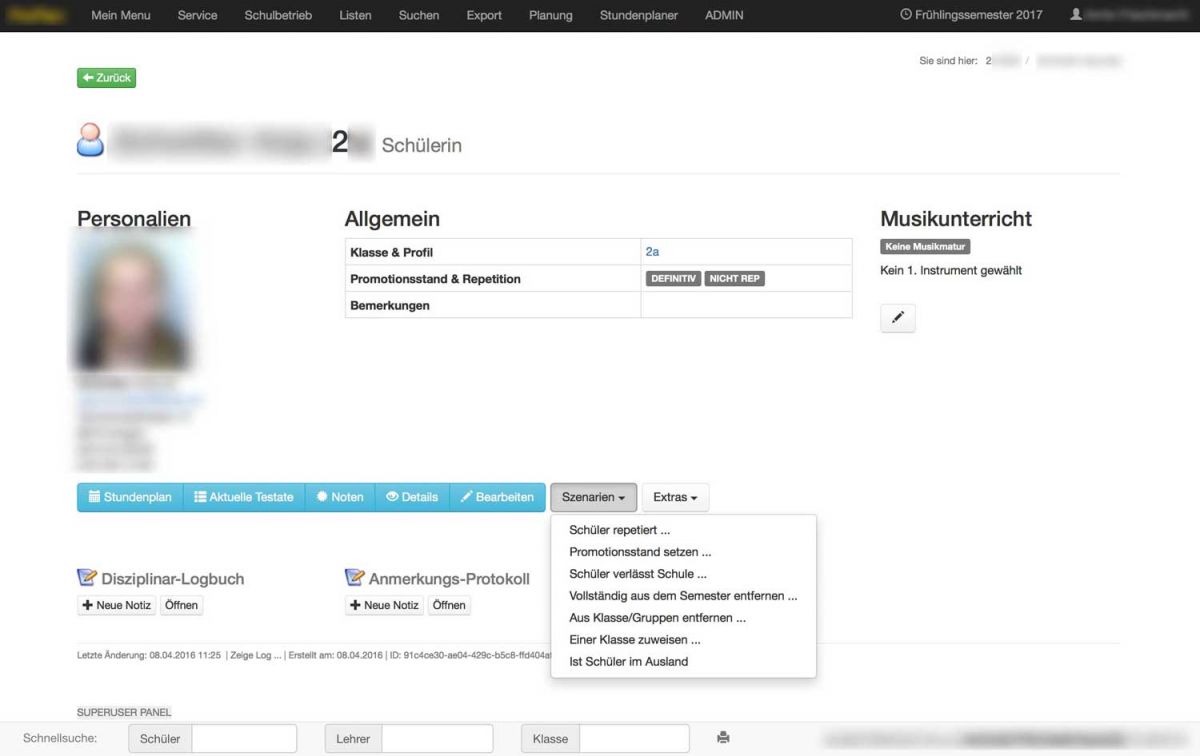
Task: Open the Frühlingssemester 2017 semester selector
Action: (x=970, y=15)
